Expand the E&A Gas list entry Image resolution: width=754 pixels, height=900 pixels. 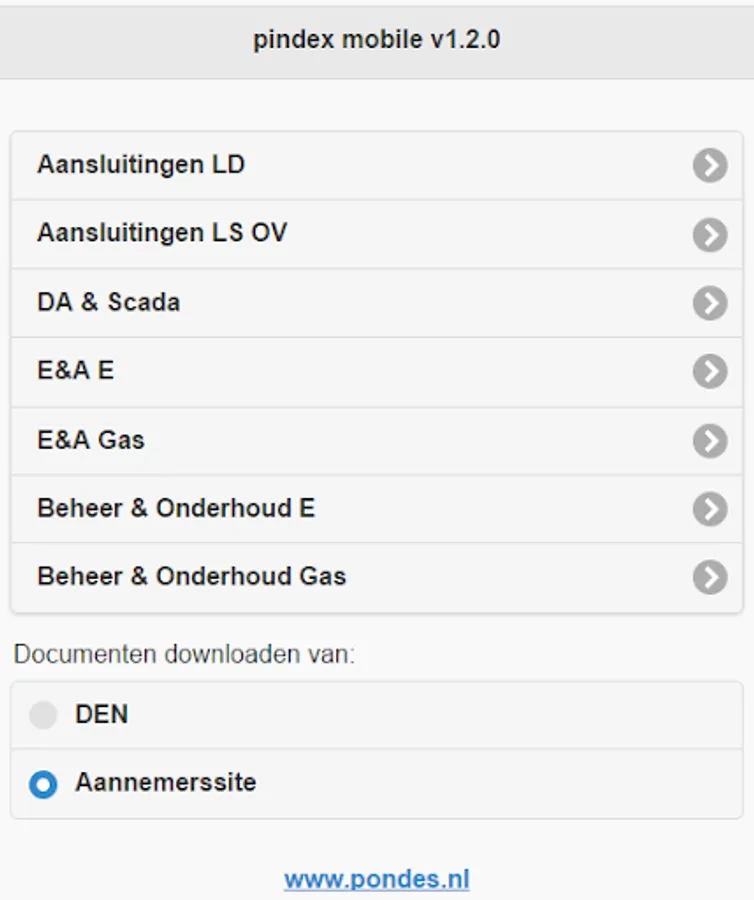click(x=91, y=440)
